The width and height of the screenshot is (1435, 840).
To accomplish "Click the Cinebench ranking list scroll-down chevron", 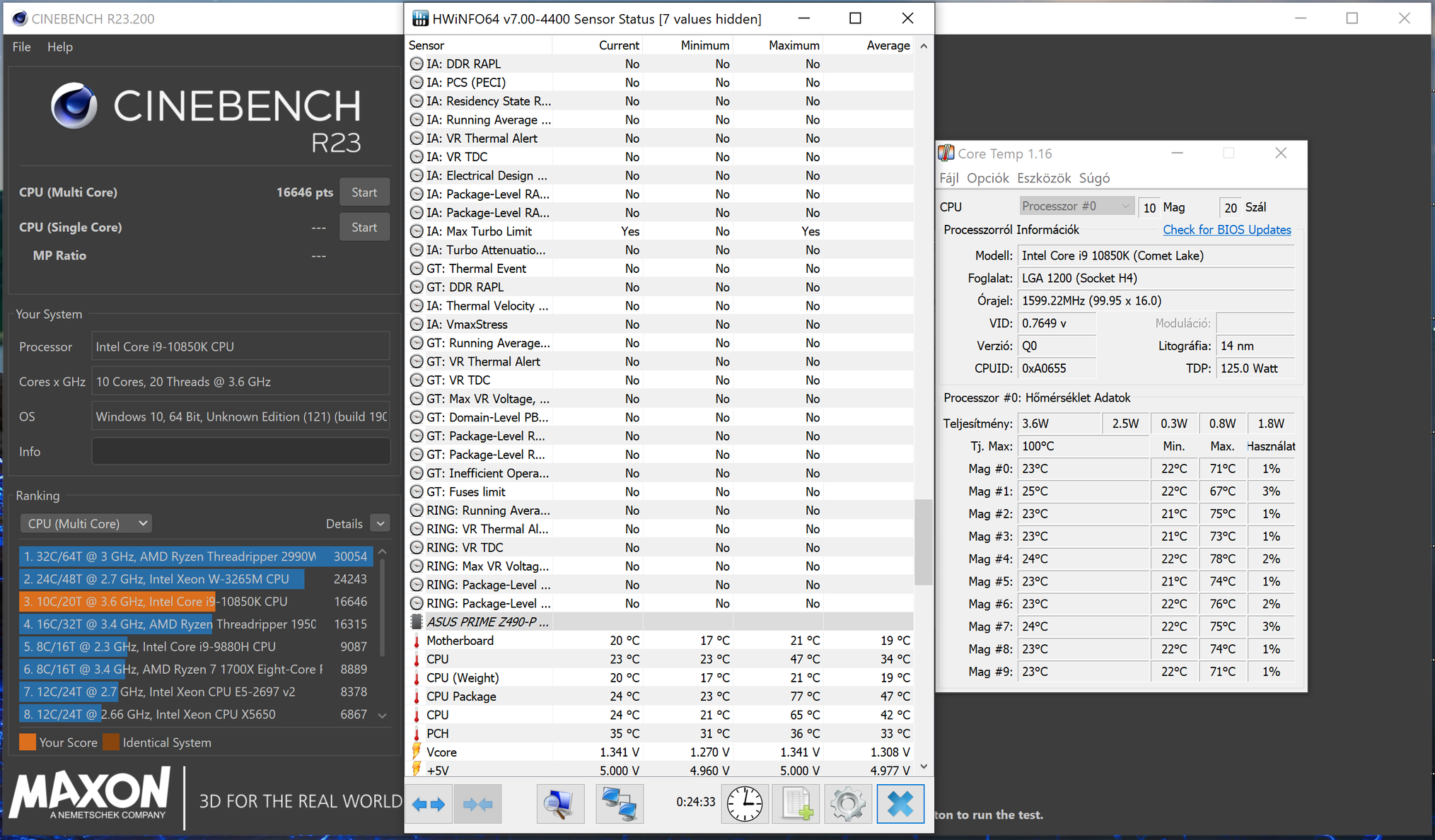I will (383, 716).
